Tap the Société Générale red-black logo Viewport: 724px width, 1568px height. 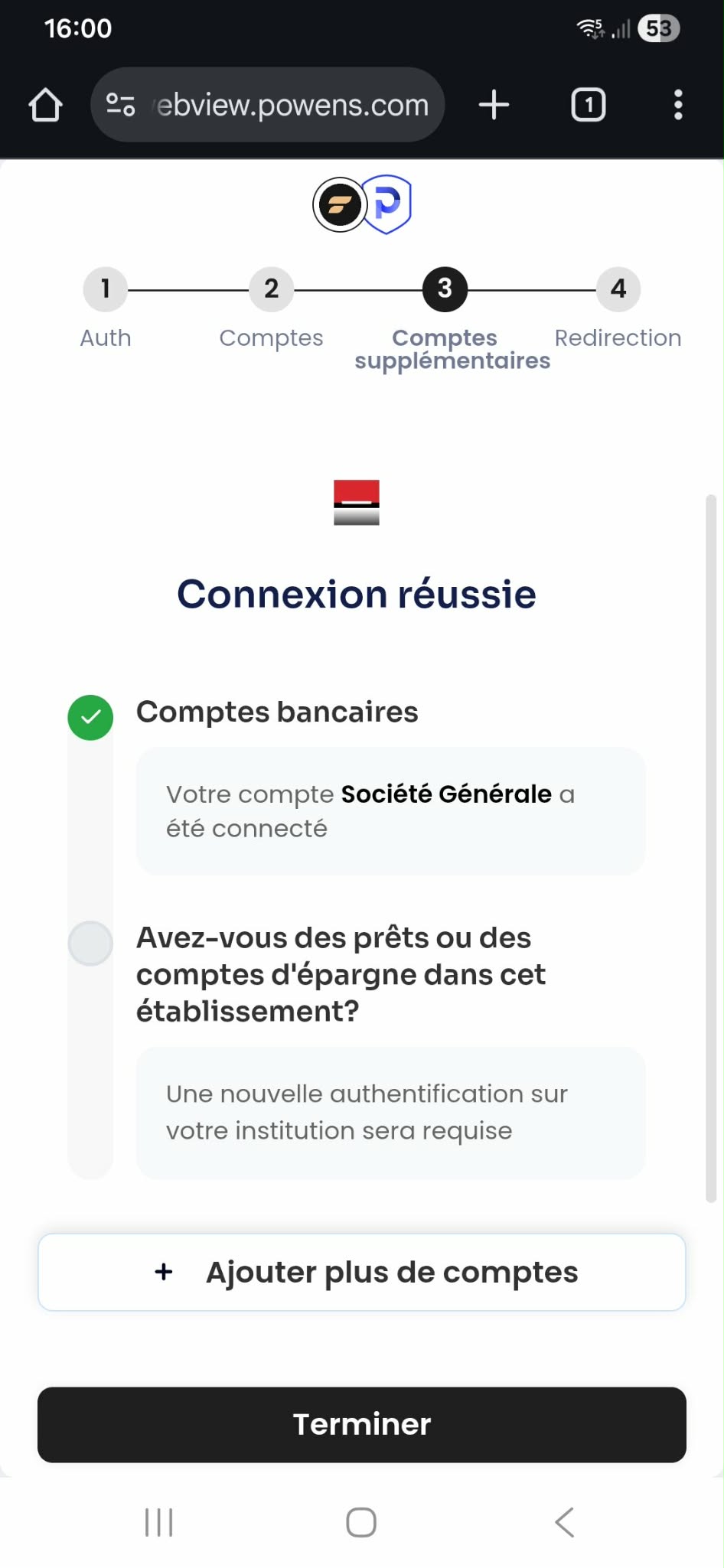point(357,502)
